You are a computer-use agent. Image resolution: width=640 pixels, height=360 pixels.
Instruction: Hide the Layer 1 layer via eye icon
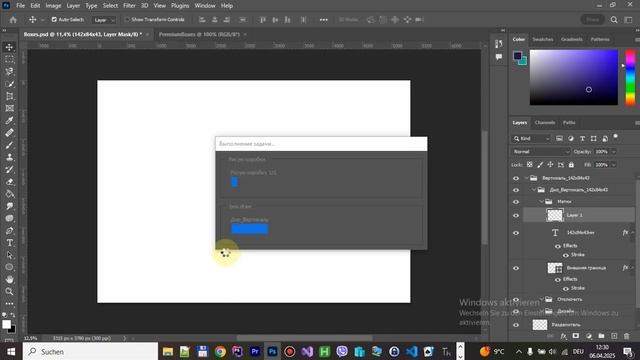click(516, 215)
